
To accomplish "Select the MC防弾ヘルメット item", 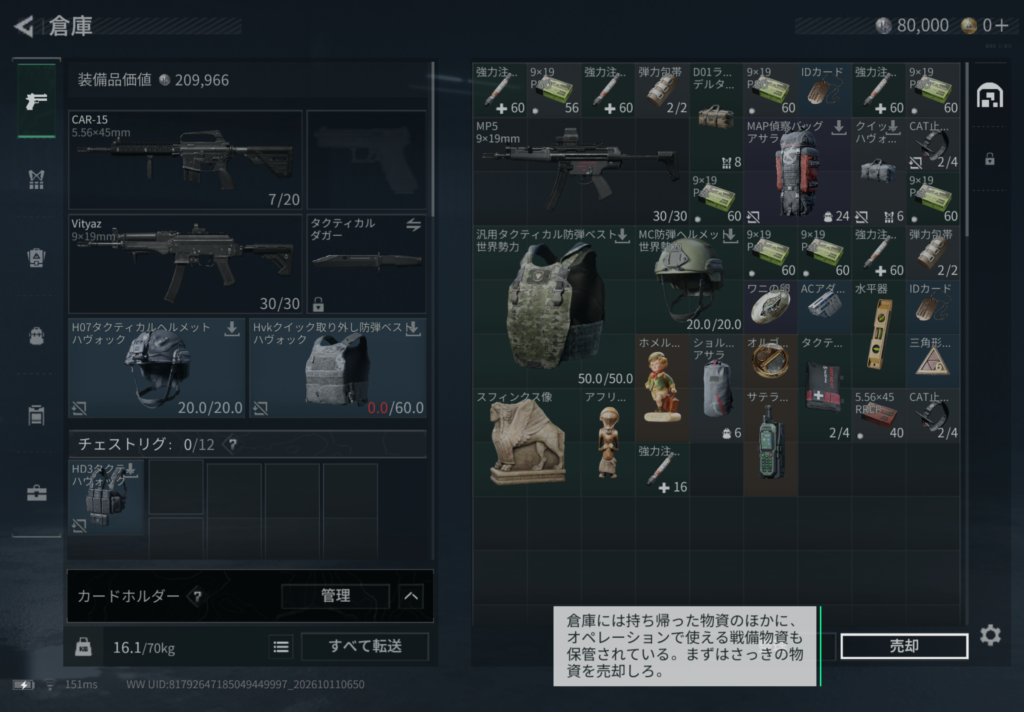I will point(690,280).
